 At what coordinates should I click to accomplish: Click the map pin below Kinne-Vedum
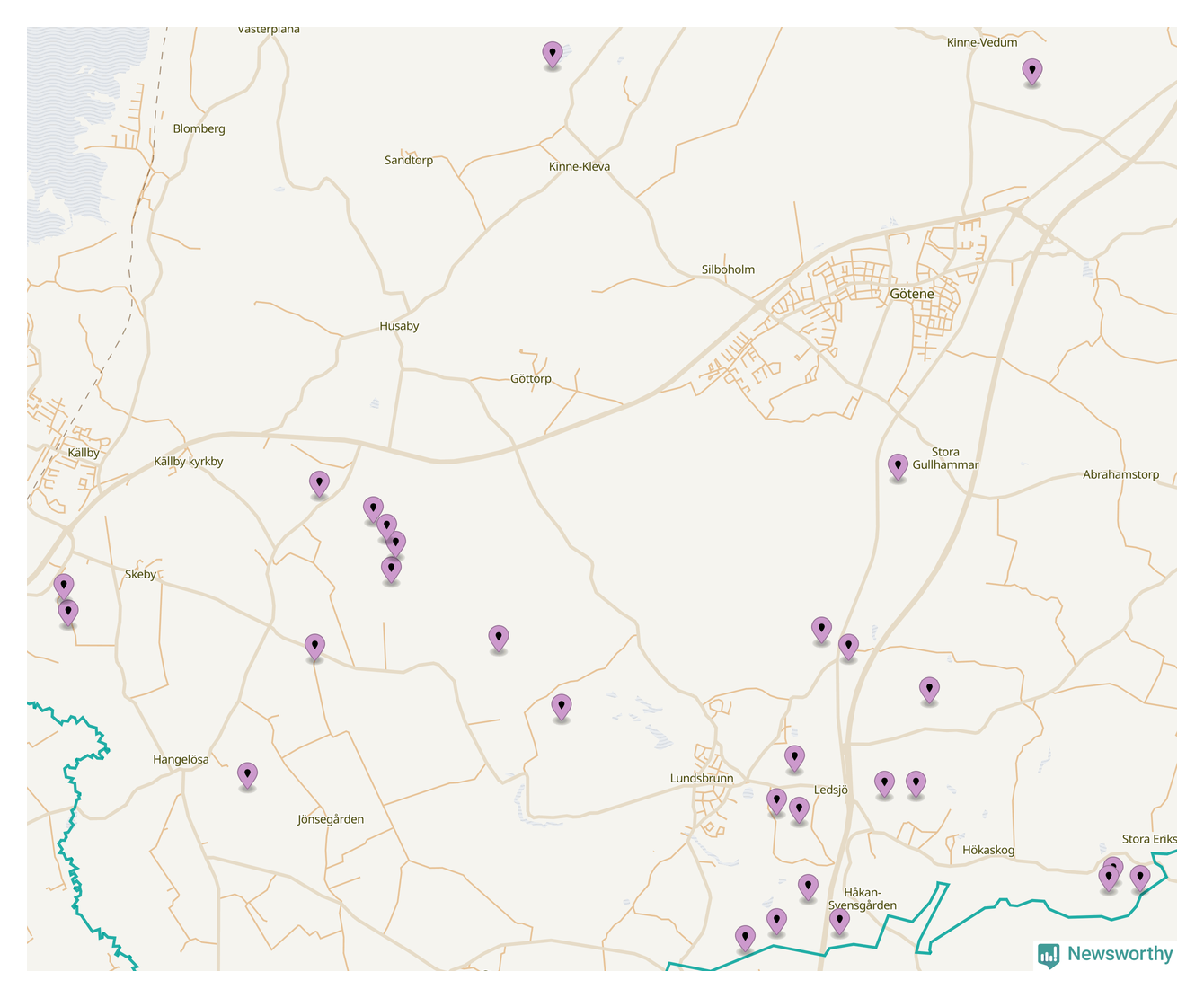[x=1032, y=71]
